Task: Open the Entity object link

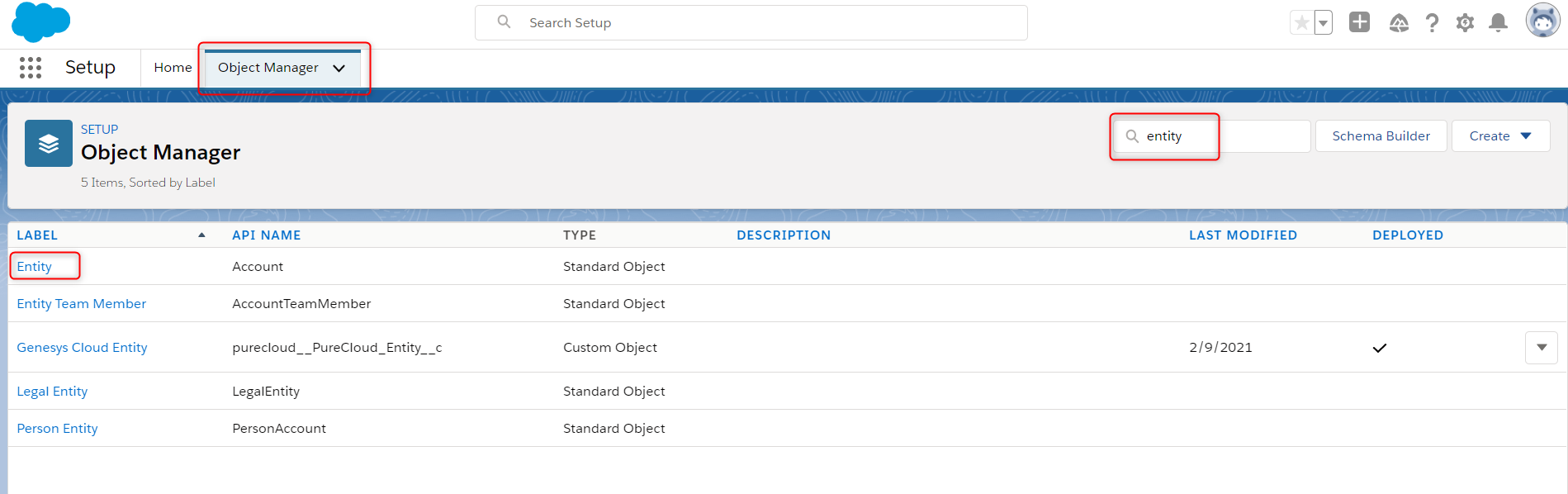Action: click(35, 267)
